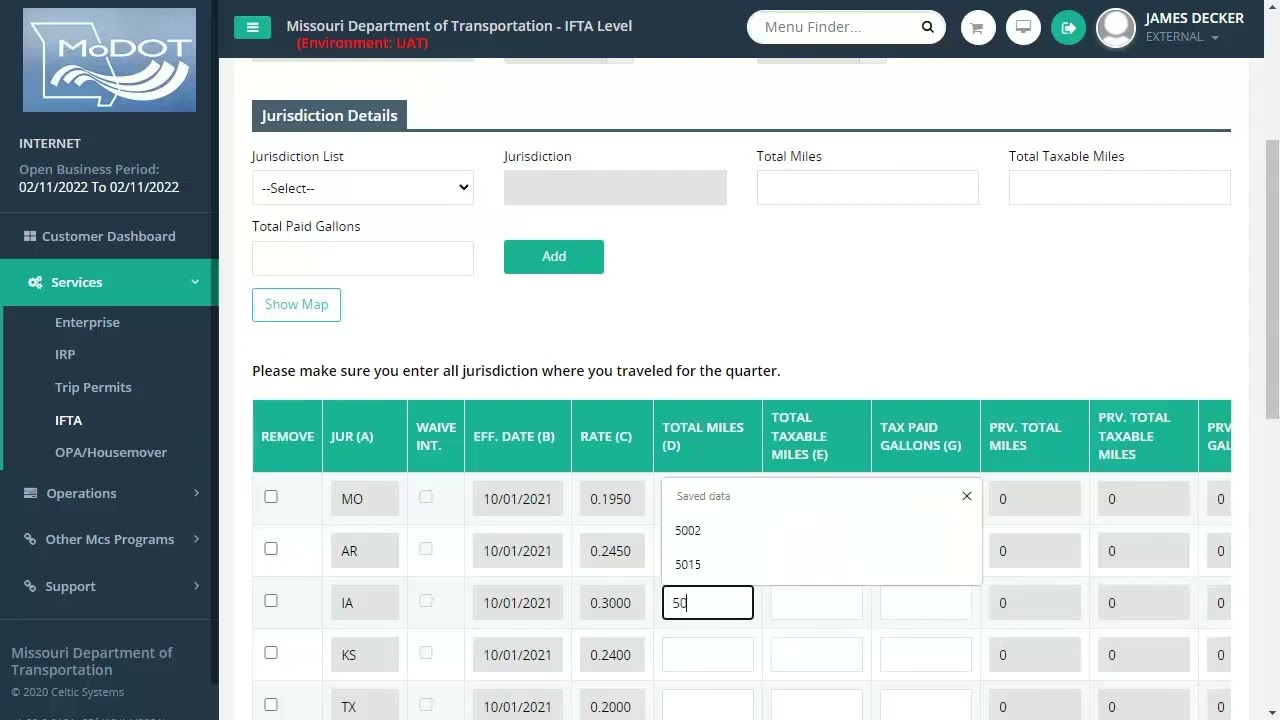Click Total Miles field in TX row
Screen dimensions: 1280x720
click(708, 705)
